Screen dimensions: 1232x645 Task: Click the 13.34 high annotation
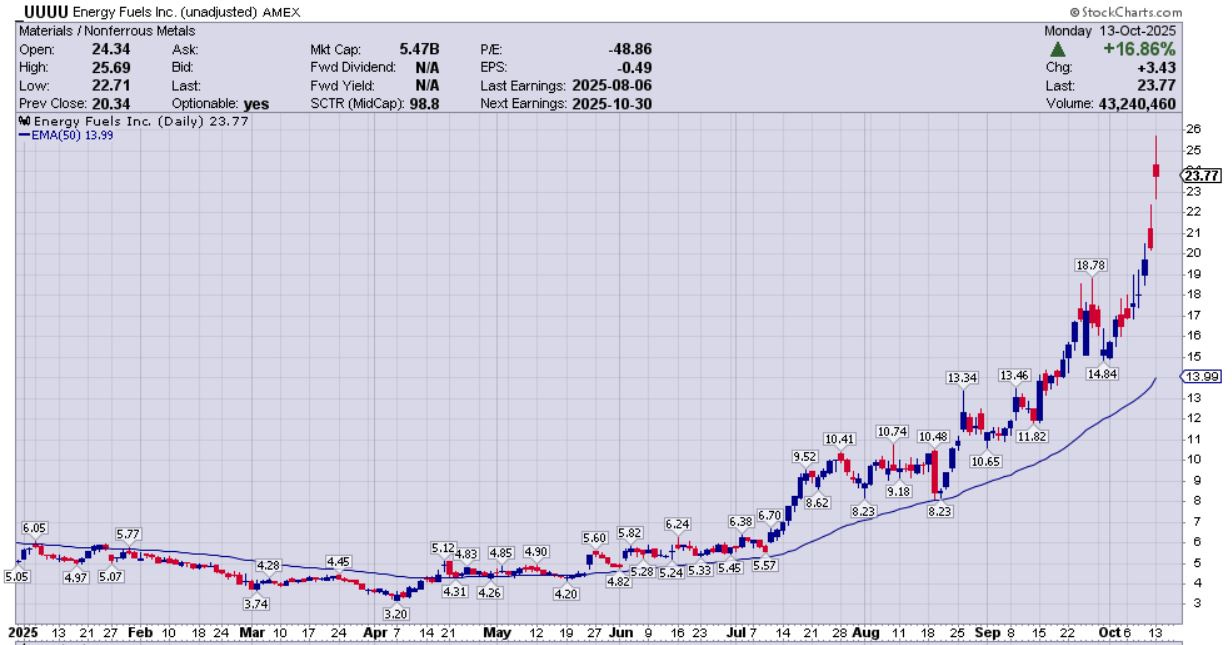pos(962,378)
